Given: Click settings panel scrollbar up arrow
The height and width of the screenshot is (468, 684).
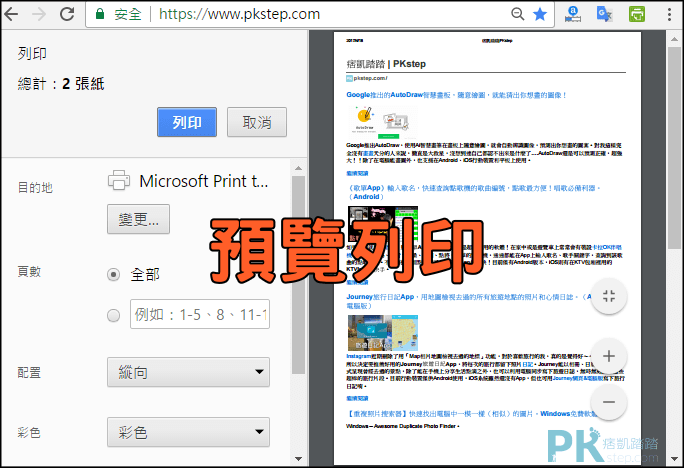Looking at the screenshot, I should point(298,168).
